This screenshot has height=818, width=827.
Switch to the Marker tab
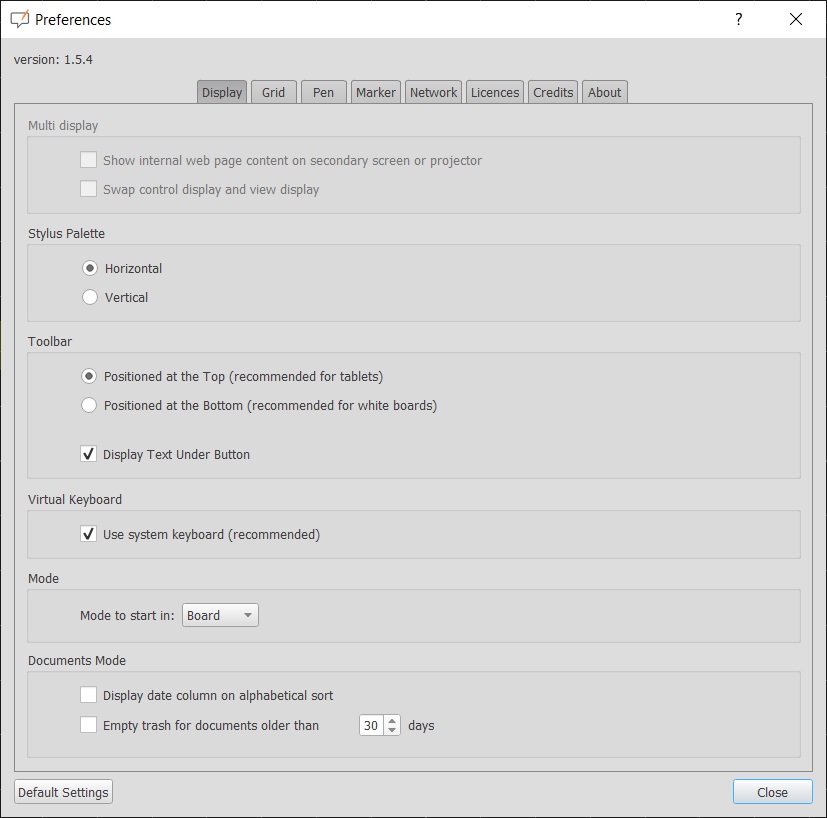tap(375, 91)
